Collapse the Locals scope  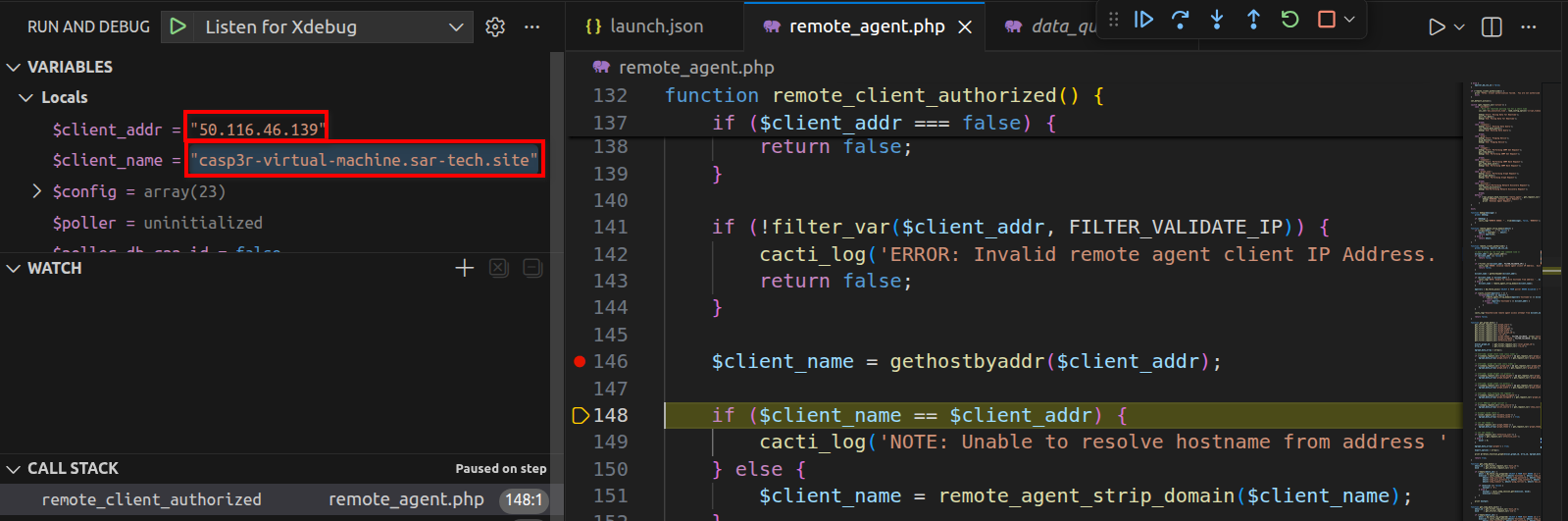click(25, 97)
